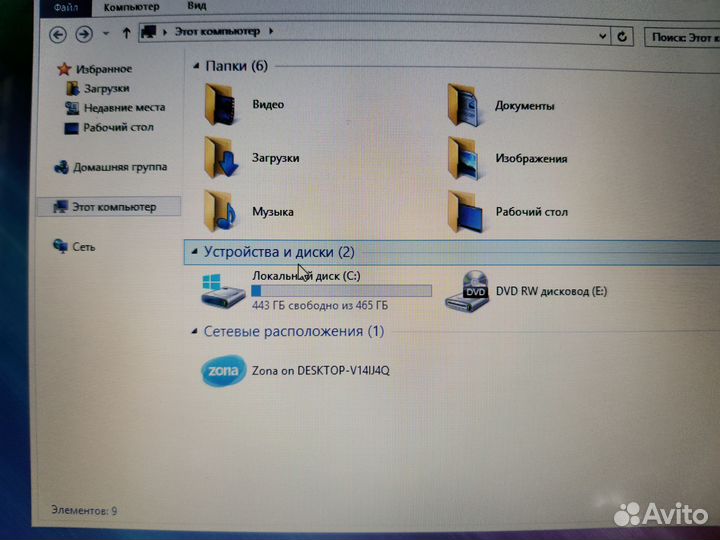Click the Forward navigation arrow
This screenshot has height=540, width=720.
click(x=84, y=34)
